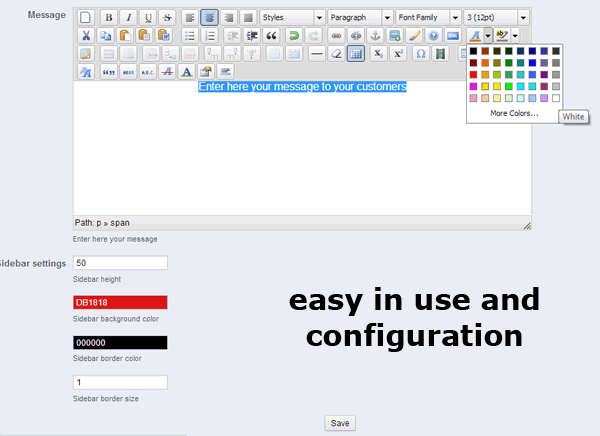
Task: Toggle underline formatting
Action: coord(148,18)
